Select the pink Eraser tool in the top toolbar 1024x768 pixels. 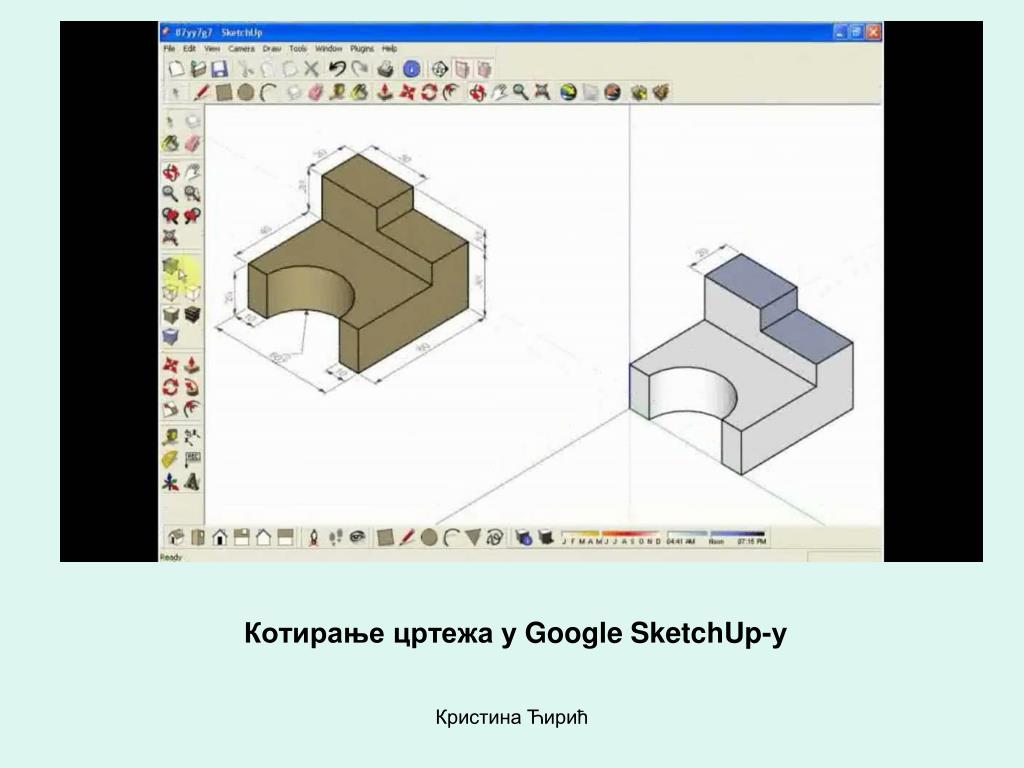tap(315, 93)
